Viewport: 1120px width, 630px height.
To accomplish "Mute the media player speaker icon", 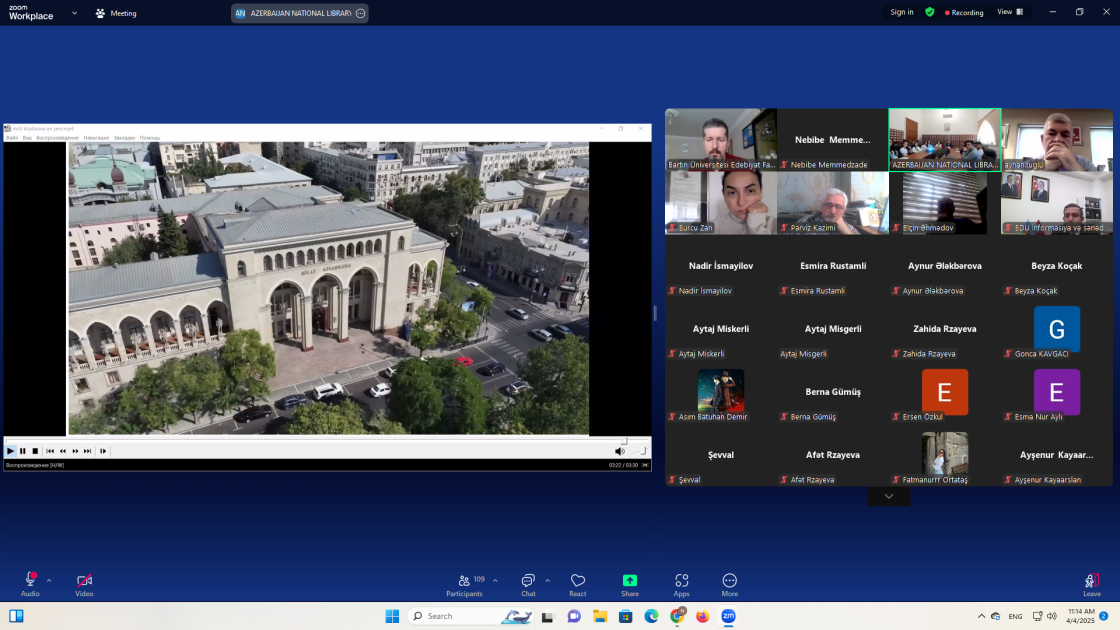I will coord(619,451).
